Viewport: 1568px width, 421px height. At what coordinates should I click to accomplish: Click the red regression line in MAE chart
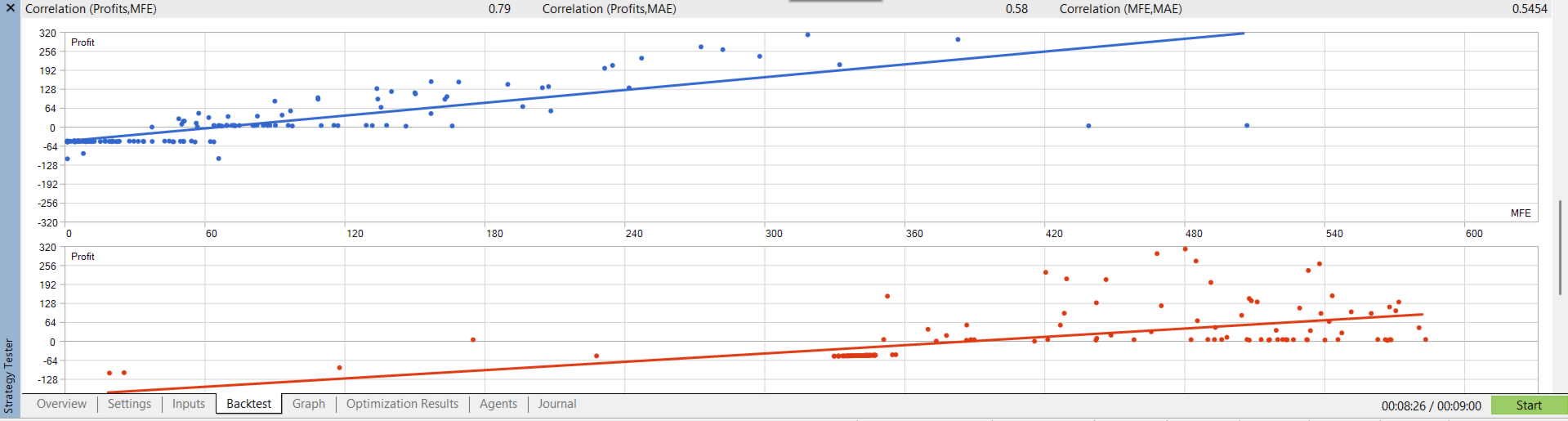coord(765,353)
